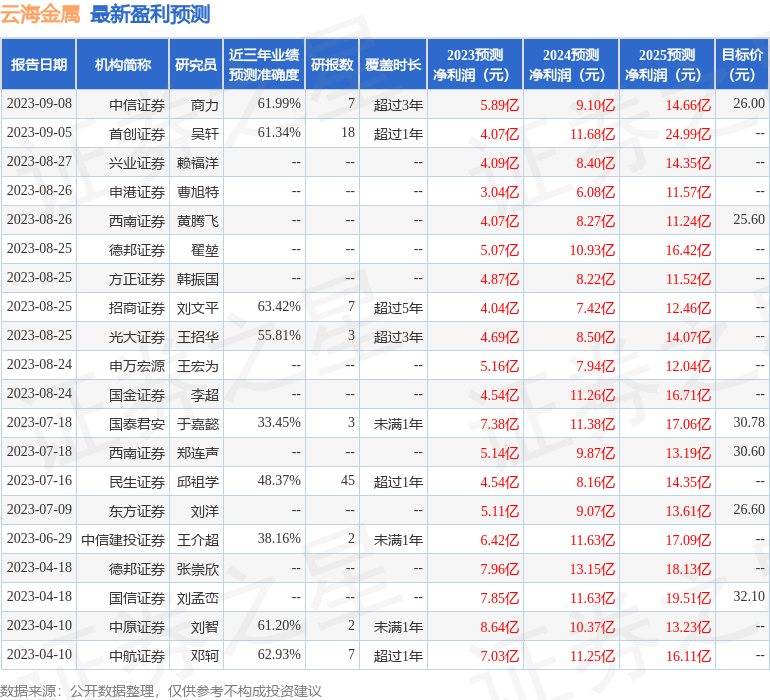770x700 pixels.
Task: Click researcher name 韩振国
Action: (x=198, y=279)
